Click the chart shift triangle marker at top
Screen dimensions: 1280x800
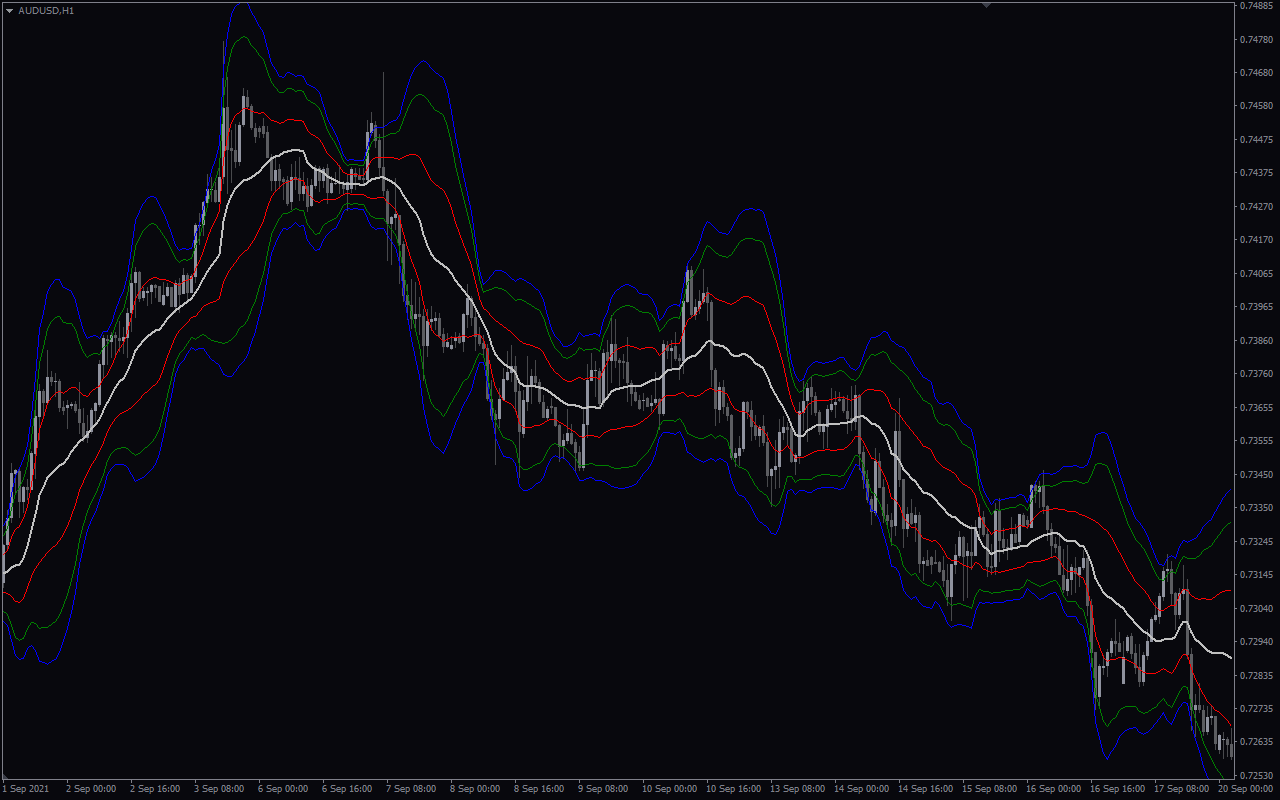[x=986, y=5]
